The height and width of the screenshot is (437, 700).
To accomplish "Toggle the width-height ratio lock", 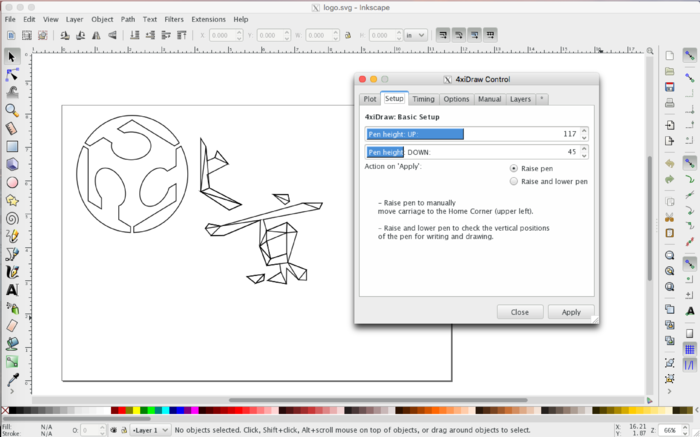I will click(348, 35).
